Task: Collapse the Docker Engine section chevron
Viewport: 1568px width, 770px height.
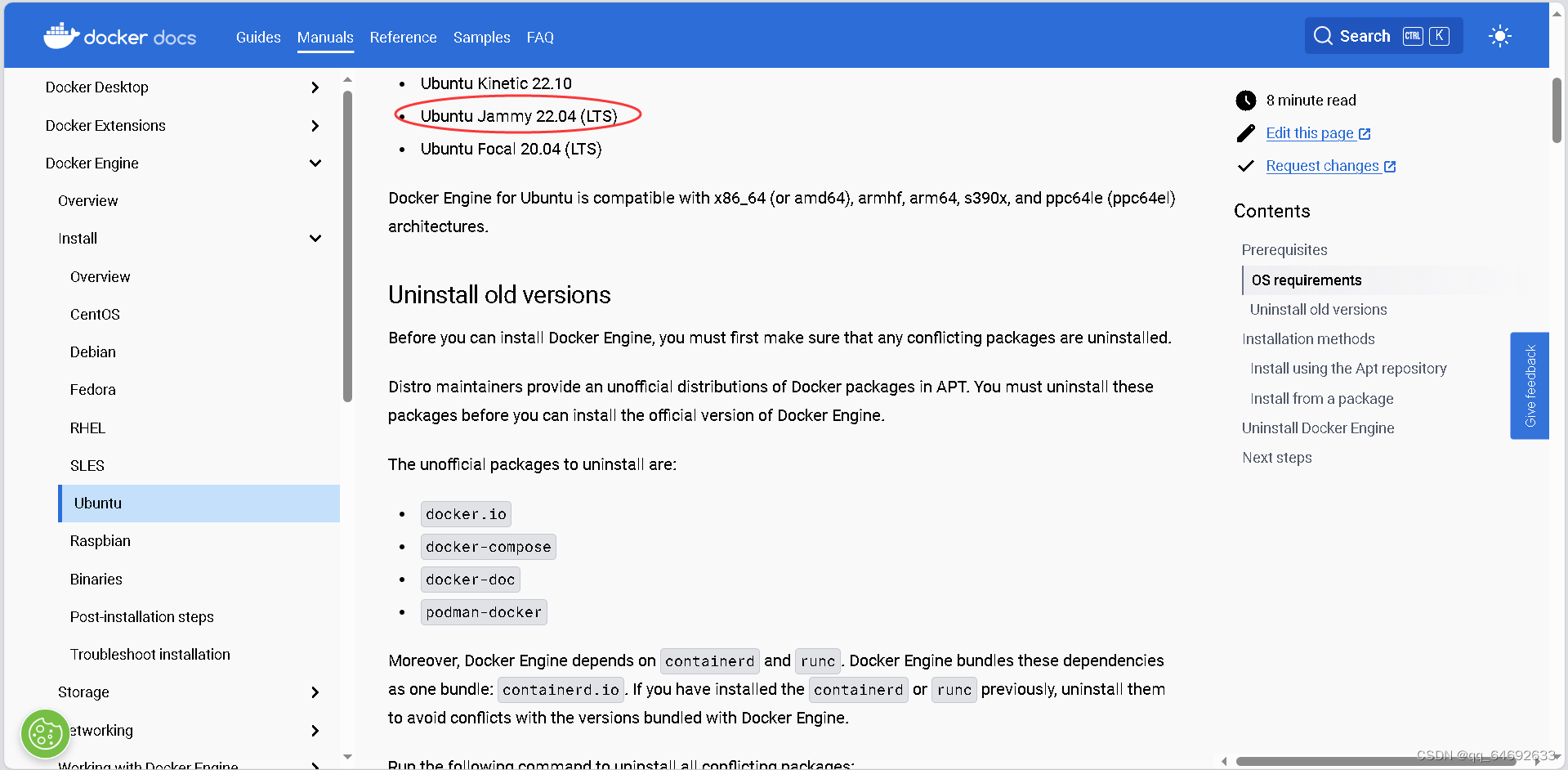Action: tap(315, 163)
